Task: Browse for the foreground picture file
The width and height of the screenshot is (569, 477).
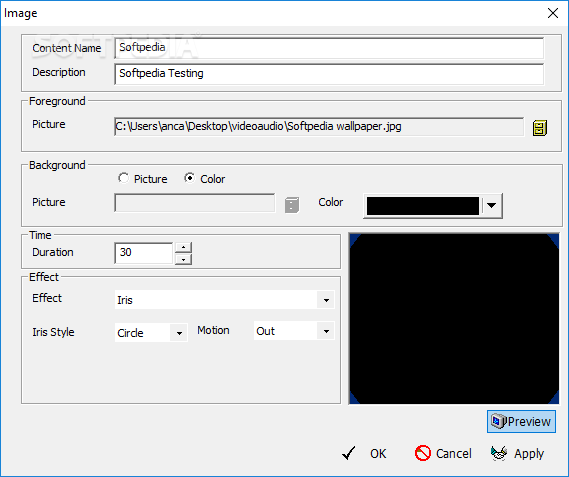Action: pos(540,128)
